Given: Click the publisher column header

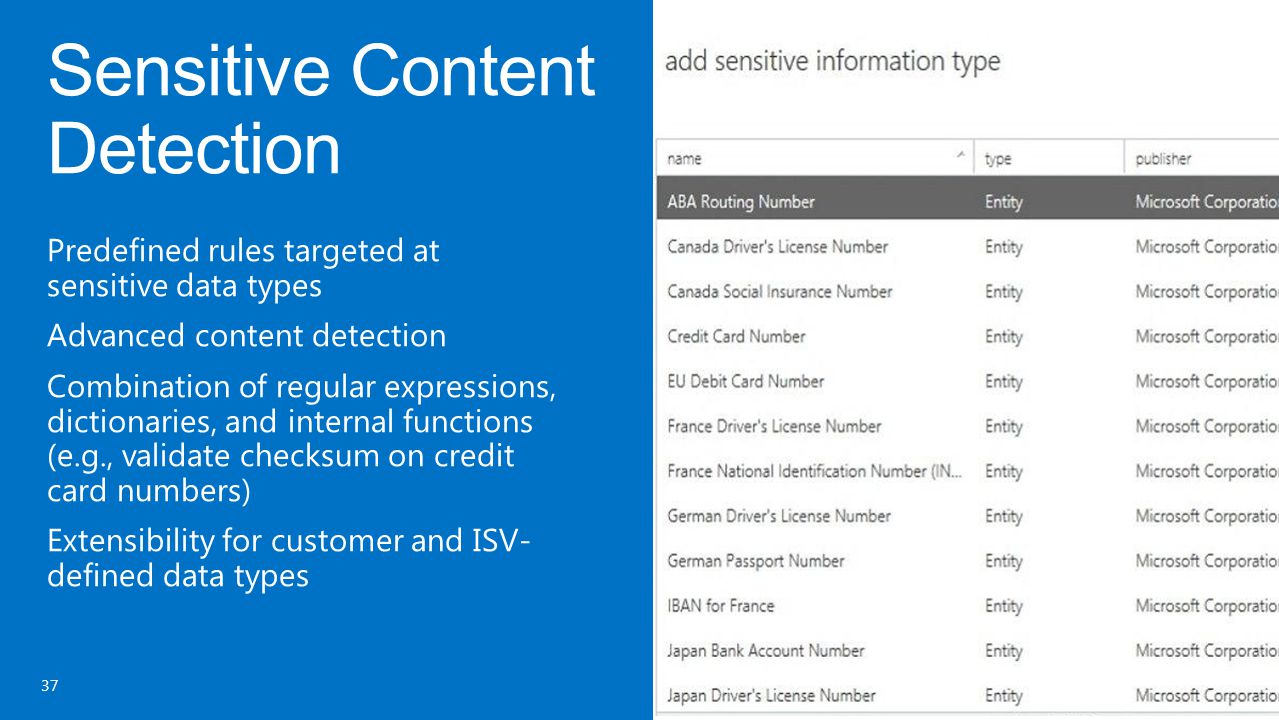Looking at the screenshot, I should (1201, 158).
